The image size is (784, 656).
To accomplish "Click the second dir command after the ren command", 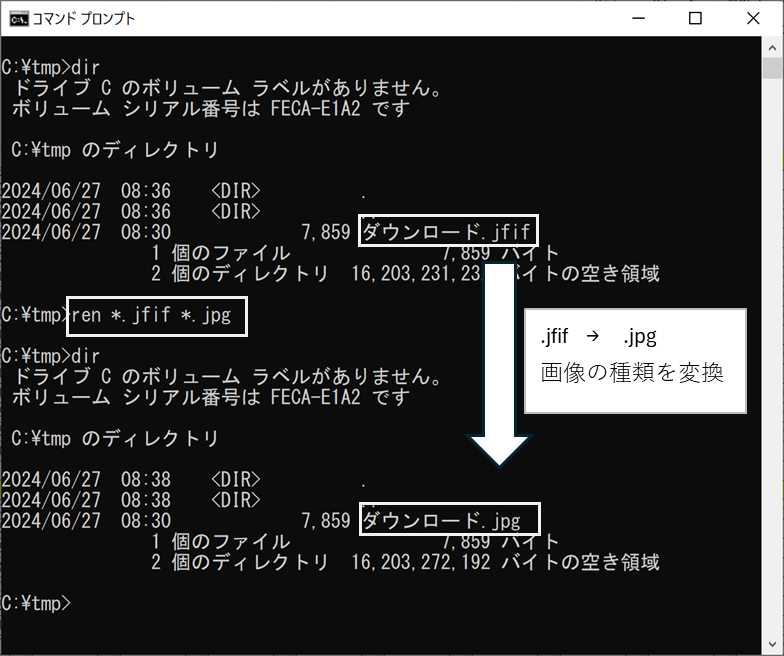I will click(87, 356).
